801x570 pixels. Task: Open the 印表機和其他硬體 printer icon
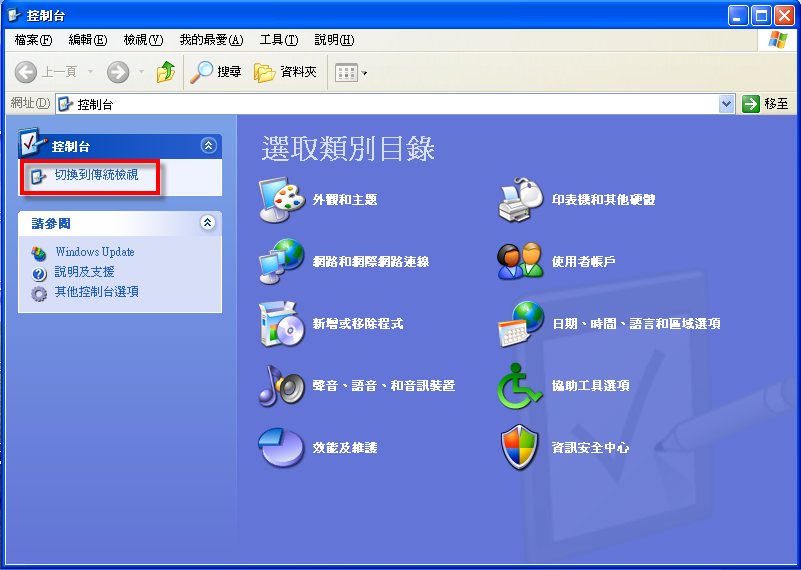[520, 200]
